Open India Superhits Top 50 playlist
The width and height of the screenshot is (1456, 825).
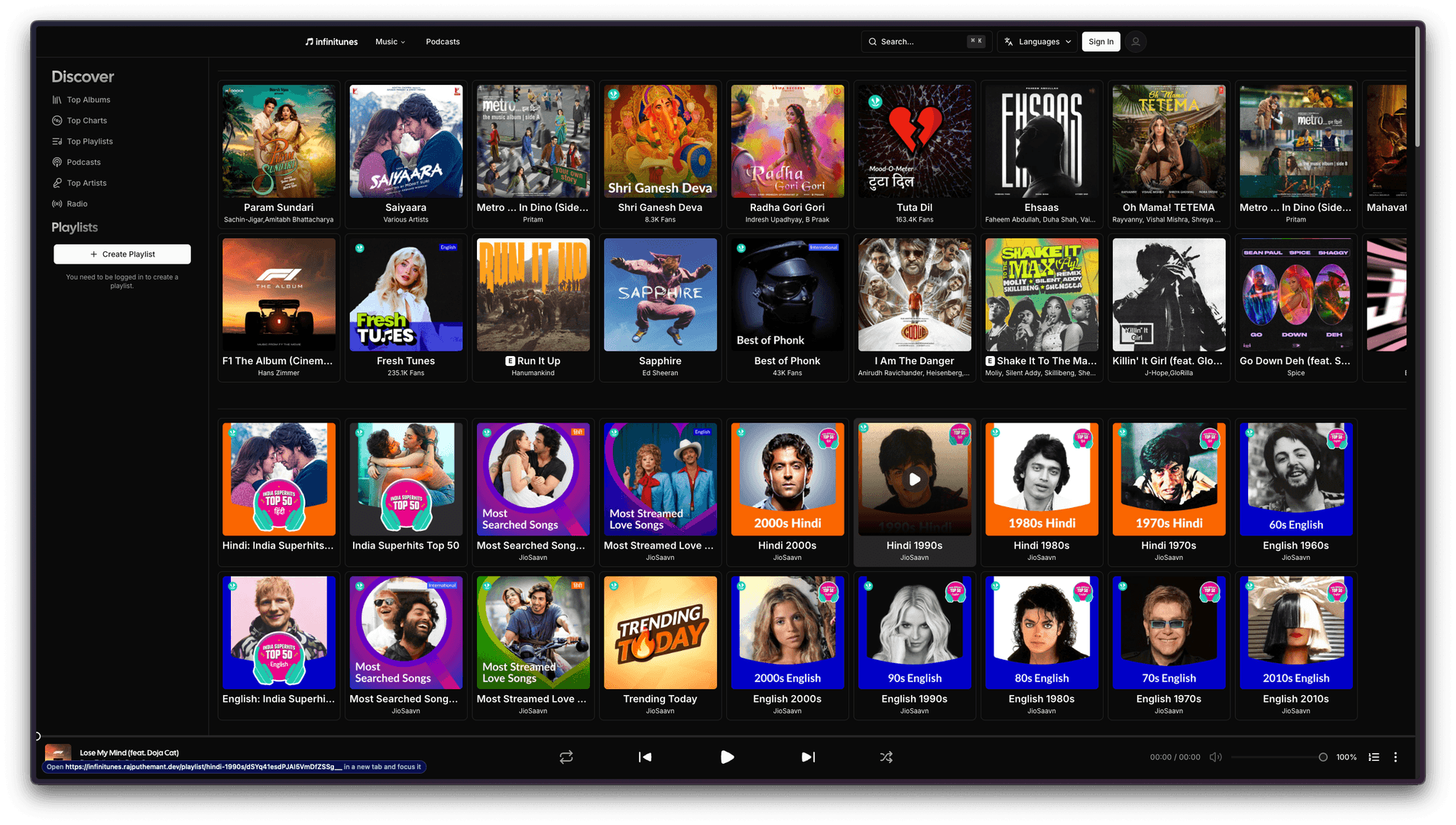[406, 480]
